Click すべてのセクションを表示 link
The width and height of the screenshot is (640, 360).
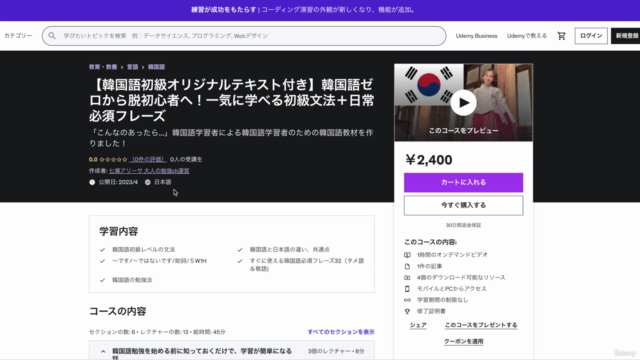[x=341, y=332]
